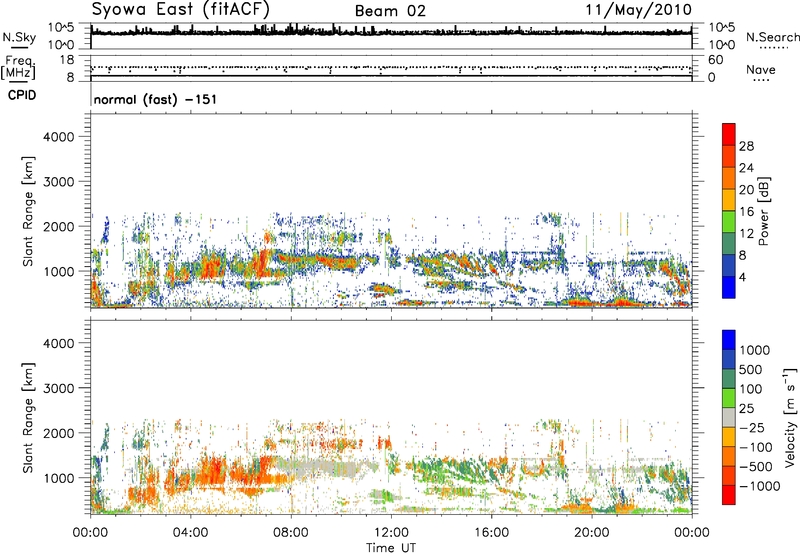Pick the top red segment of power colorbar

(x=729, y=134)
